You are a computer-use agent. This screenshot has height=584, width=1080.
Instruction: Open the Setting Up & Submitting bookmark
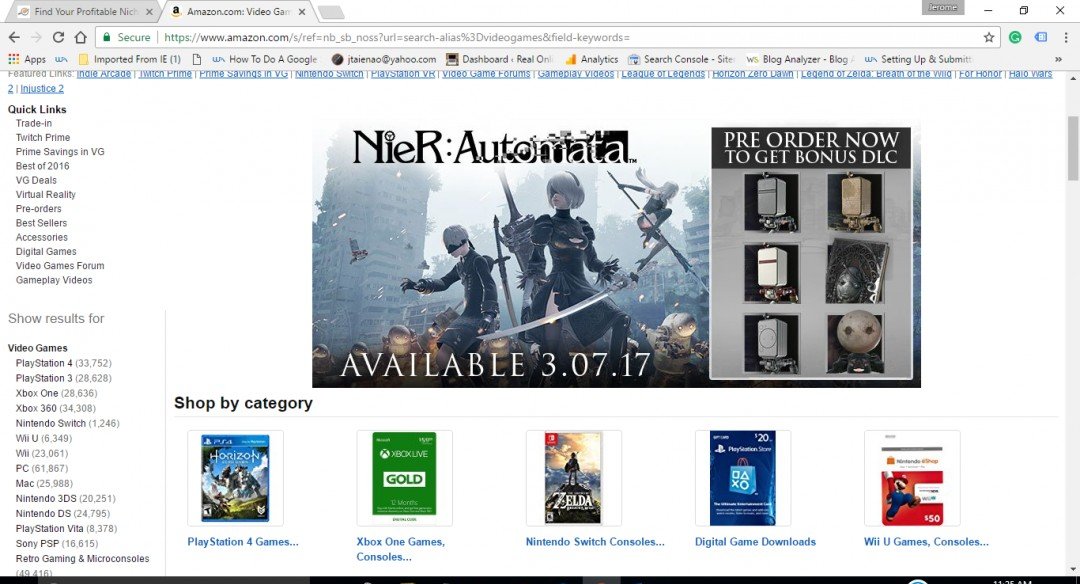point(918,59)
